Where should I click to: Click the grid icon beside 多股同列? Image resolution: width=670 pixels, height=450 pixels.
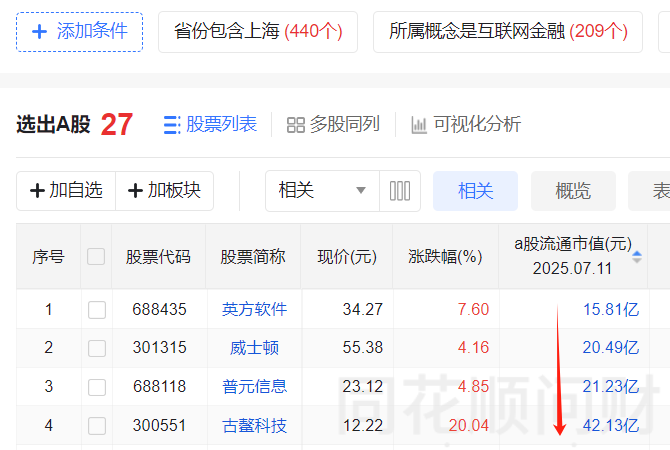296,125
